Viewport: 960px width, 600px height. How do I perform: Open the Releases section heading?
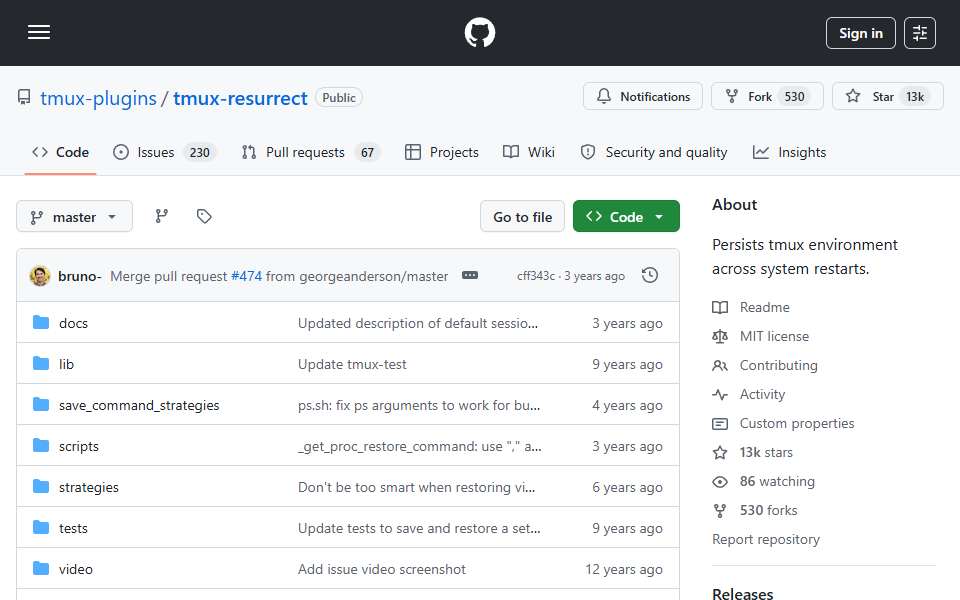[x=743, y=593]
